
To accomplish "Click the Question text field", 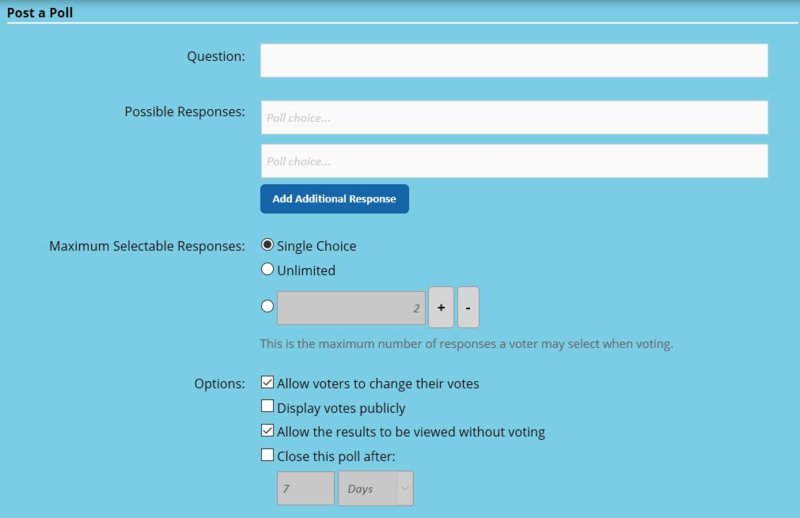I will pos(514,60).
